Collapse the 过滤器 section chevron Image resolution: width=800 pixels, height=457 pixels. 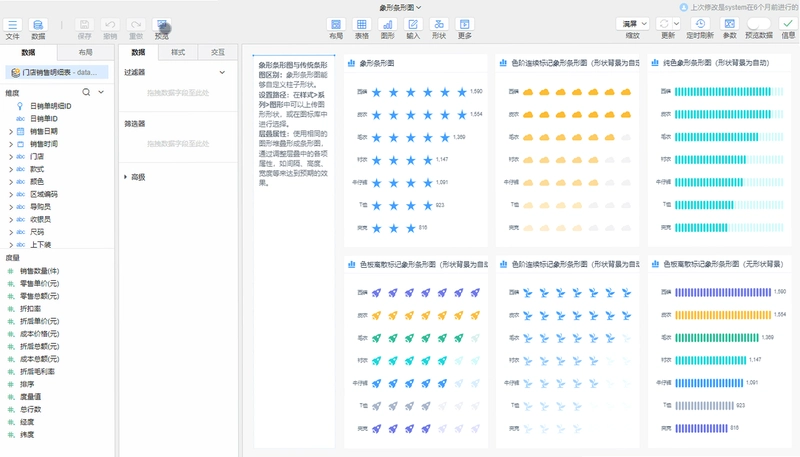pyautogui.click(x=222, y=72)
